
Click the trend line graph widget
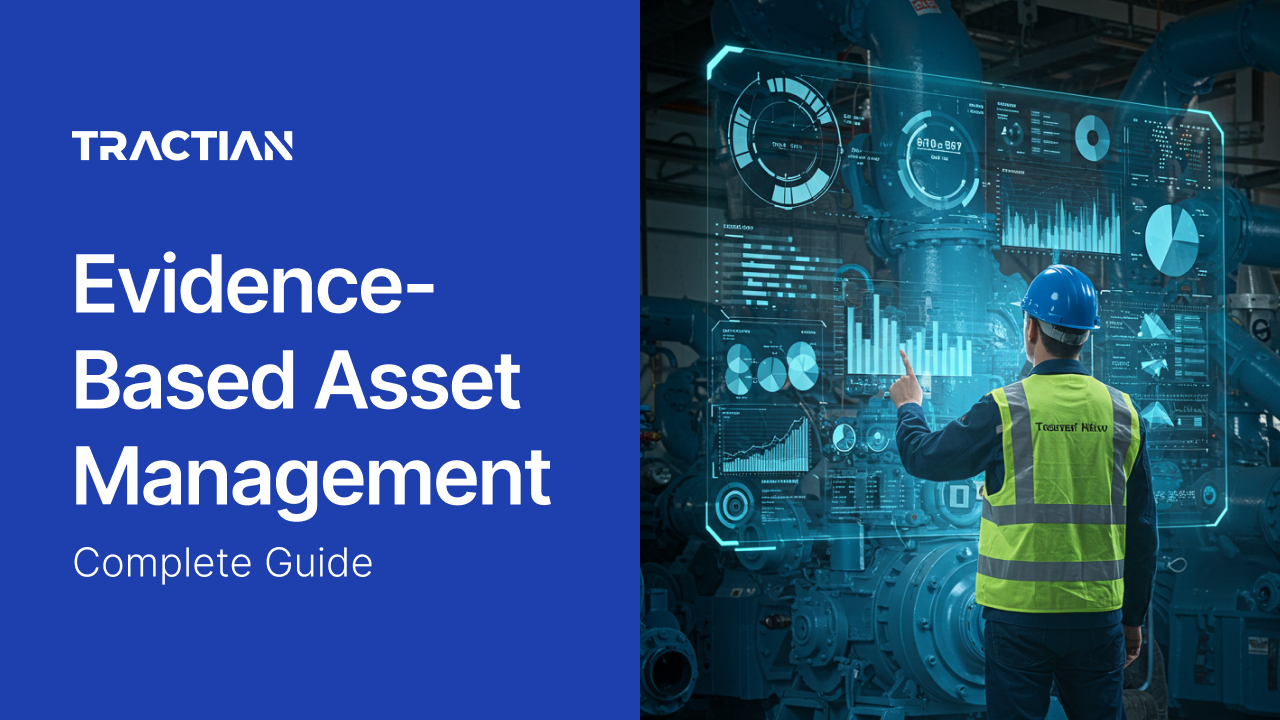coord(765,440)
